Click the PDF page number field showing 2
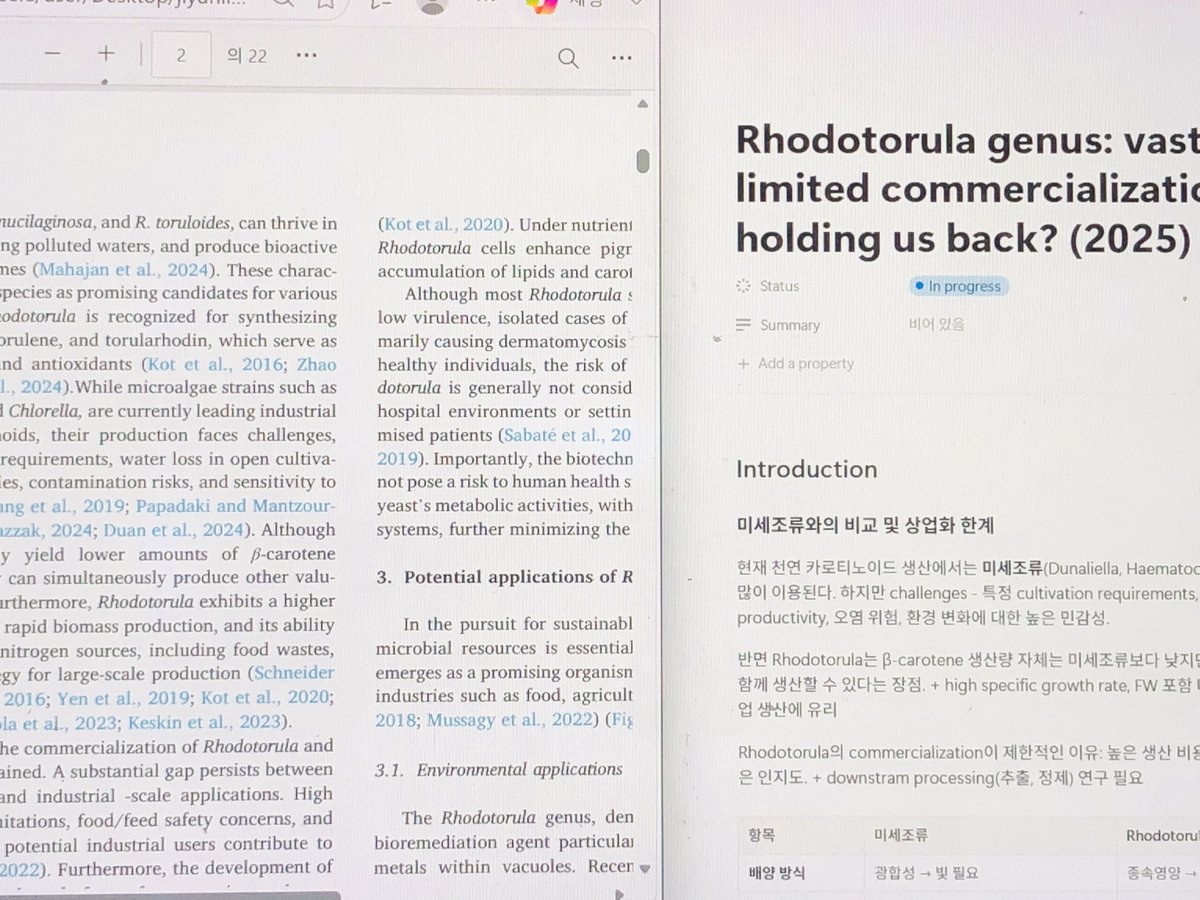Viewport: 1200px width, 900px height. point(181,55)
